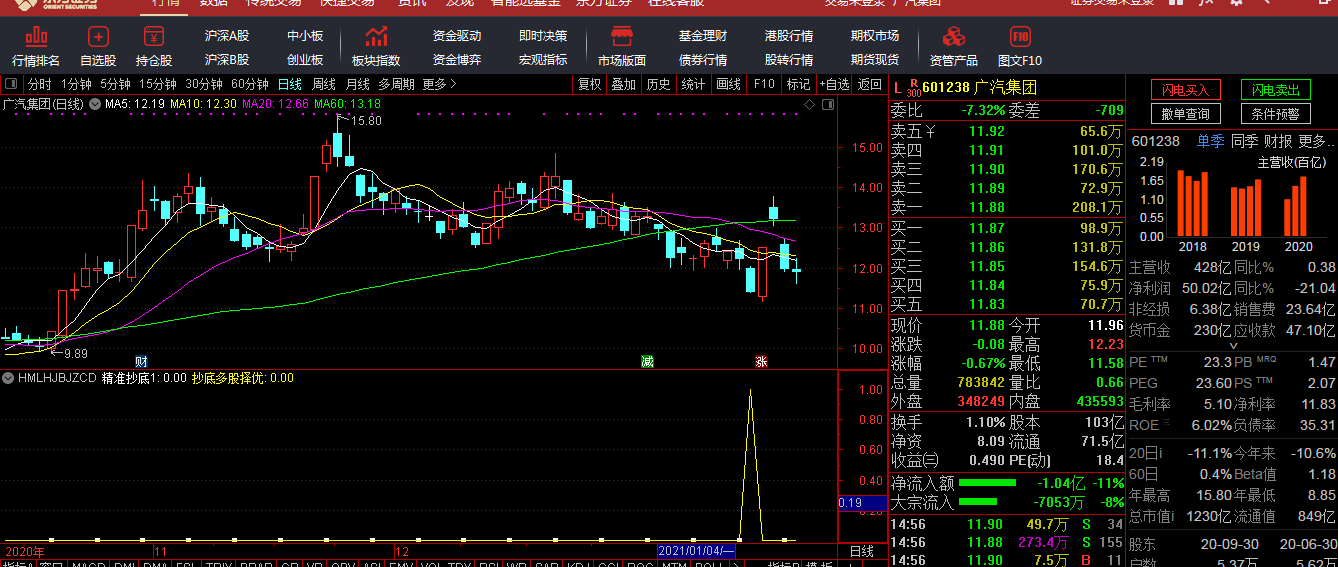
Task: Open 撤单查询 order cancel query
Action: pyautogui.click(x=1185, y=114)
